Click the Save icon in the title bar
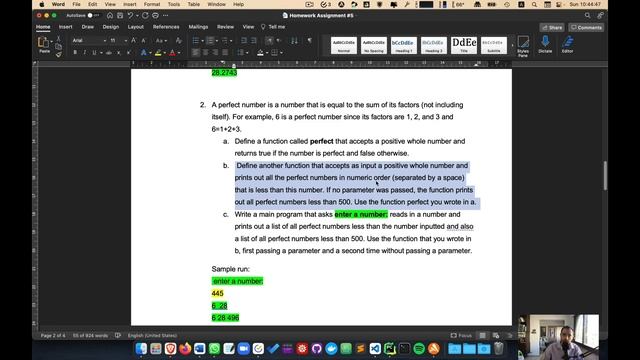Image resolution: width=640 pixels, height=360 pixels. point(120,16)
